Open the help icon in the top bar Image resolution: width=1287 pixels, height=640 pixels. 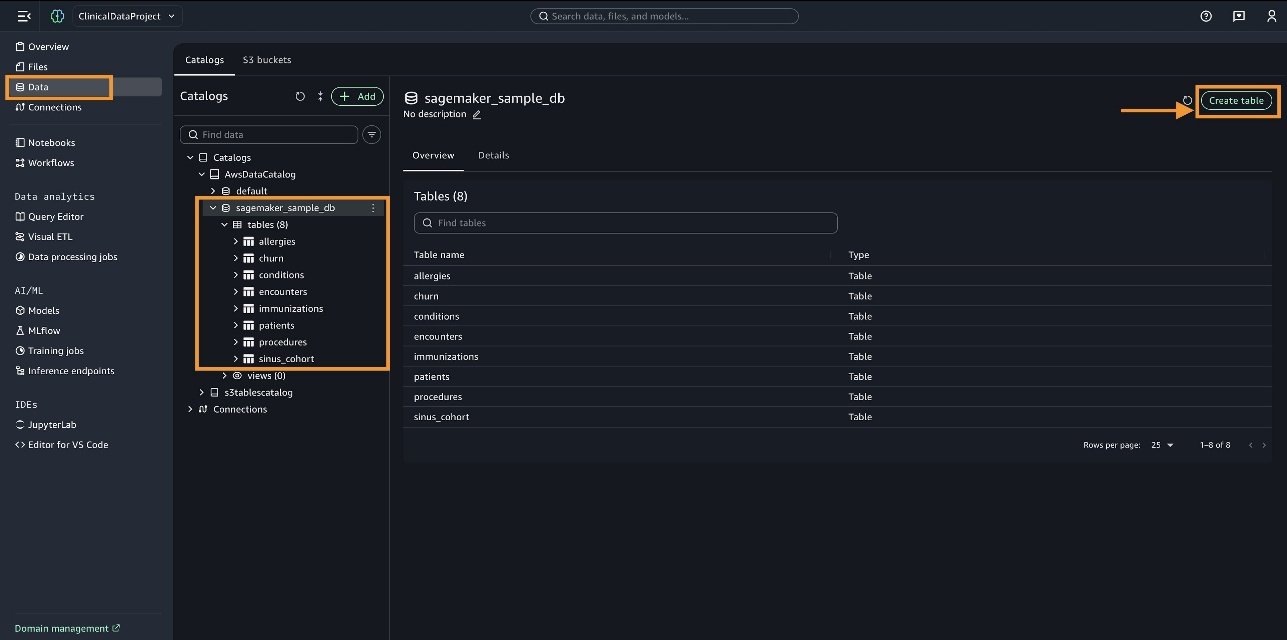pyautogui.click(x=1206, y=16)
